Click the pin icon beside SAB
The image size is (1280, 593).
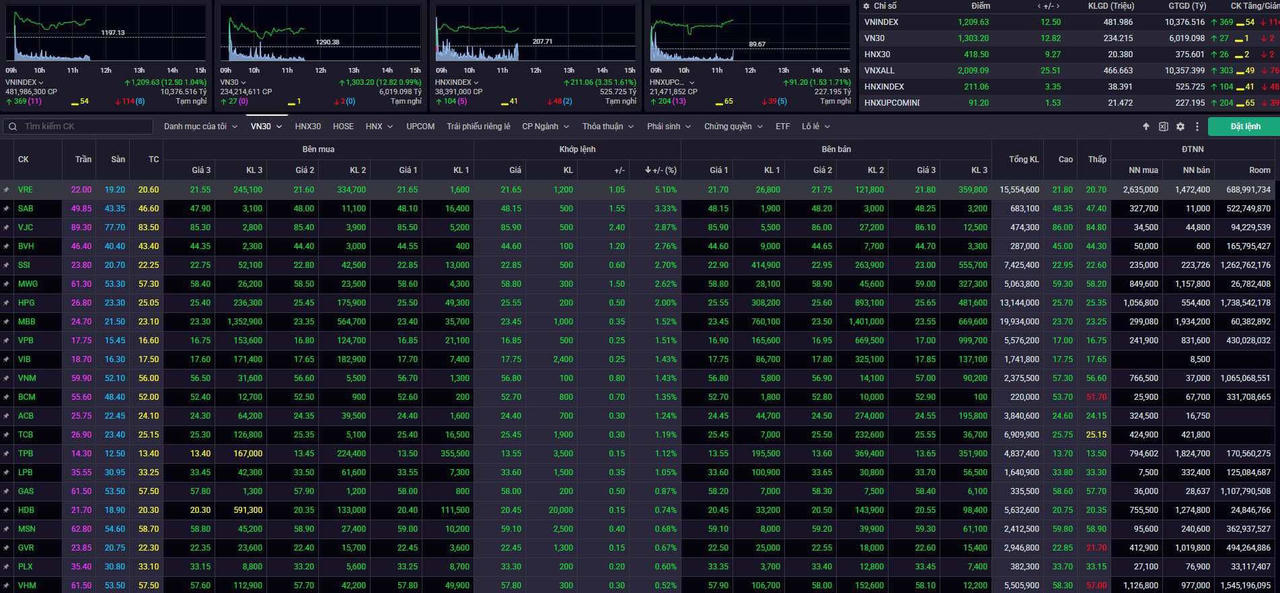coord(6,208)
